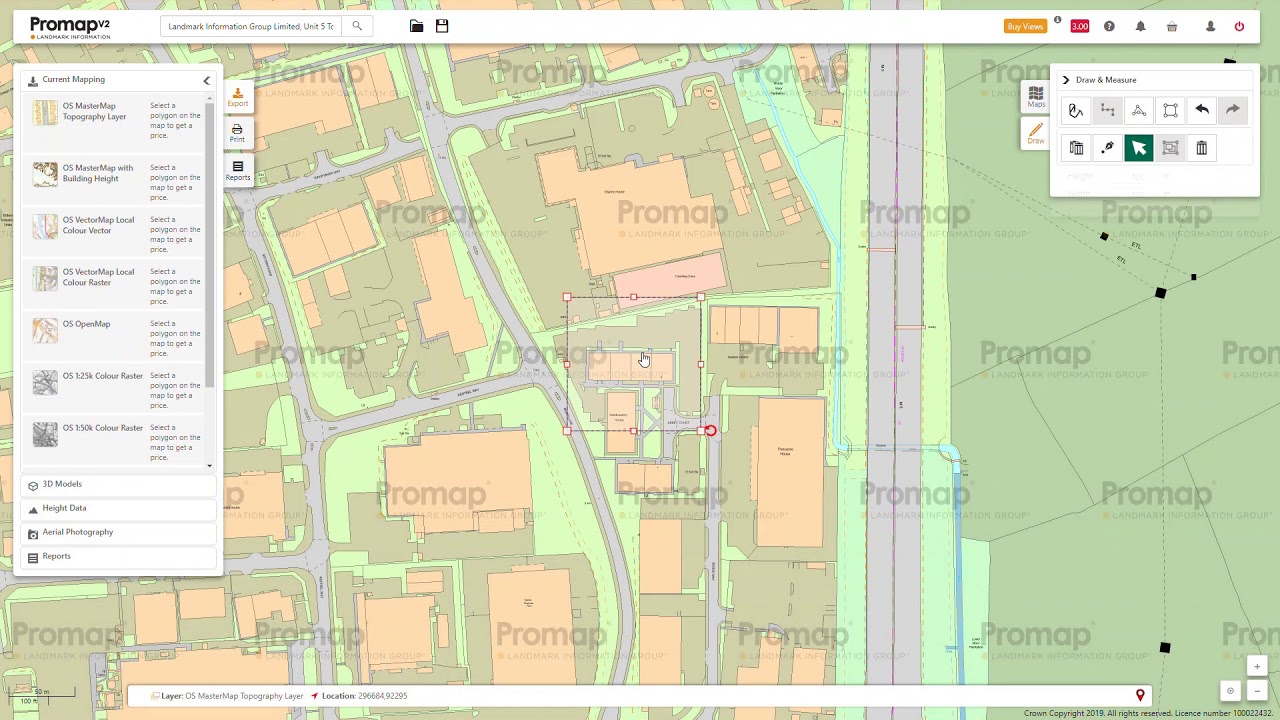Image resolution: width=1280 pixels, height=720 pixels.
Task: Click the resize shape tool
Action: tap(1170, 148)
